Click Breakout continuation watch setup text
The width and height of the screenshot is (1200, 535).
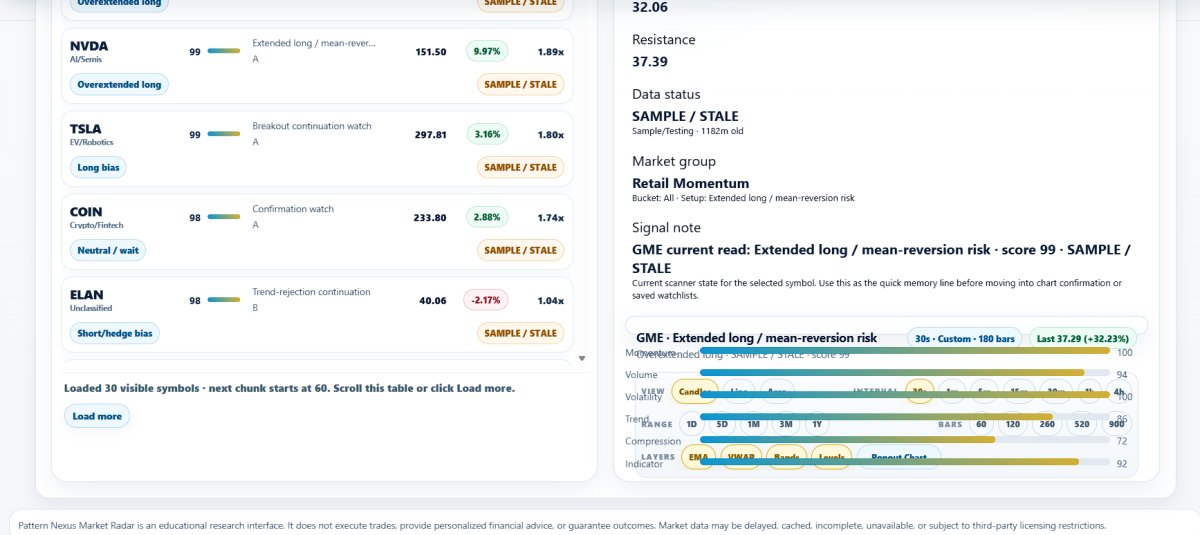pos(312,126)
